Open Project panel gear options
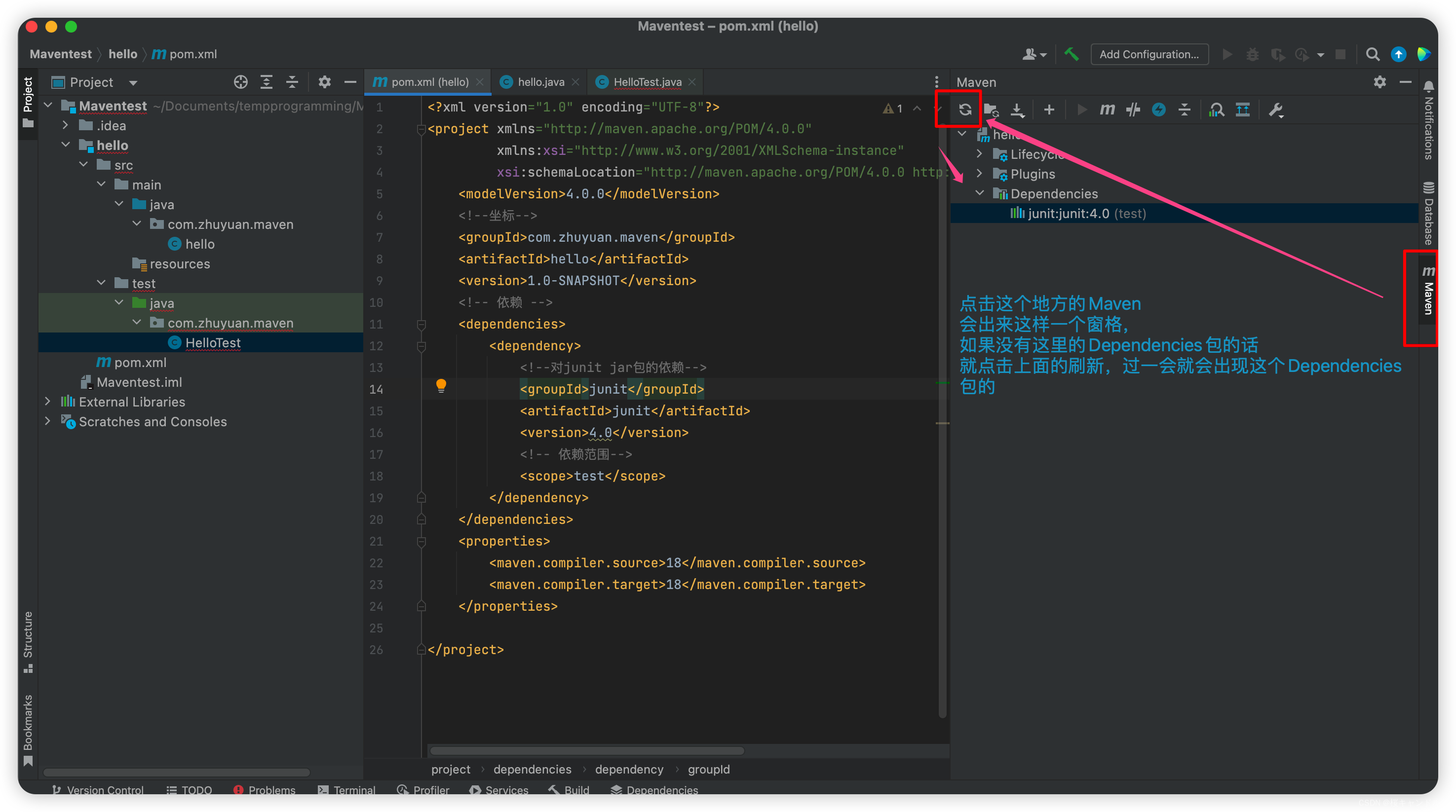The height and width of the screenshot is (812, 1456). point(324,82)
